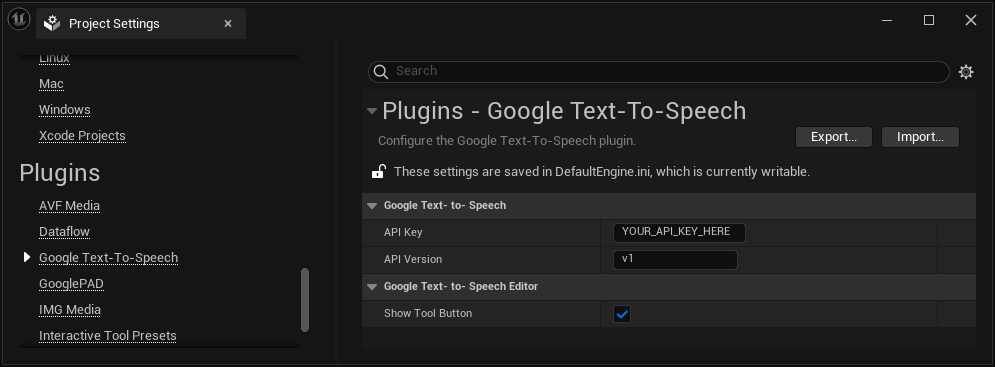Click the unlocked padlock icon
Viewport: 995px width, 367px height.
coord(378,171)
